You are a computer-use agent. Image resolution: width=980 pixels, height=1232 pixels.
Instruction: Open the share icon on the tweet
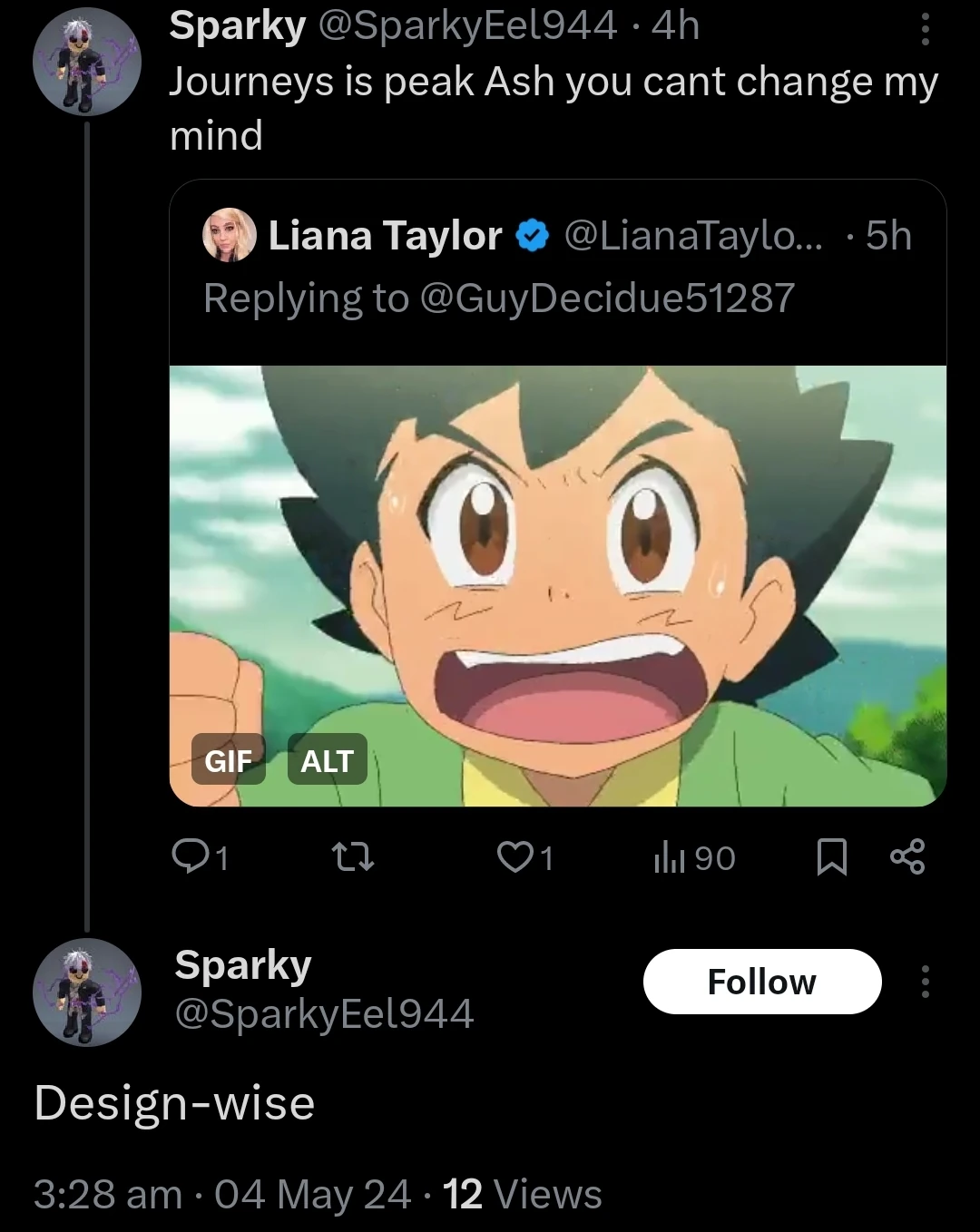910,856
